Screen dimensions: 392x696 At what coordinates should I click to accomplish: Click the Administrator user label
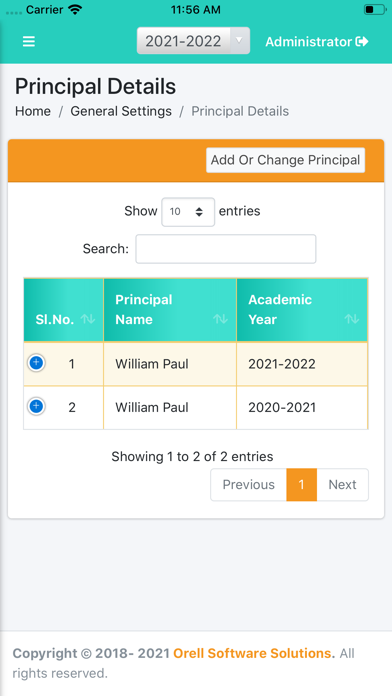pyautogui.click(x=309, y=42)
